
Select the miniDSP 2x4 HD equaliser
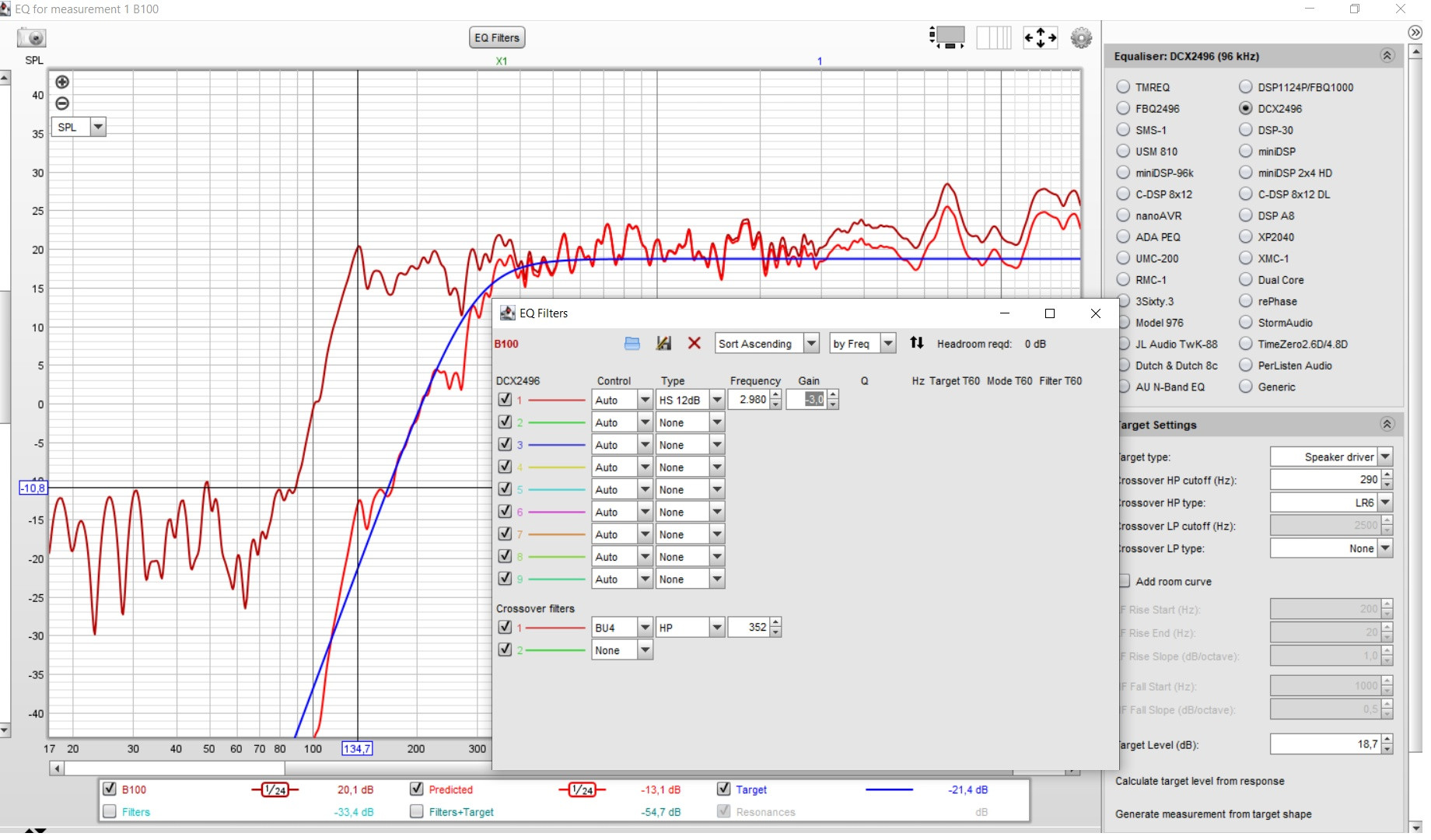(x=1246, y=173)
